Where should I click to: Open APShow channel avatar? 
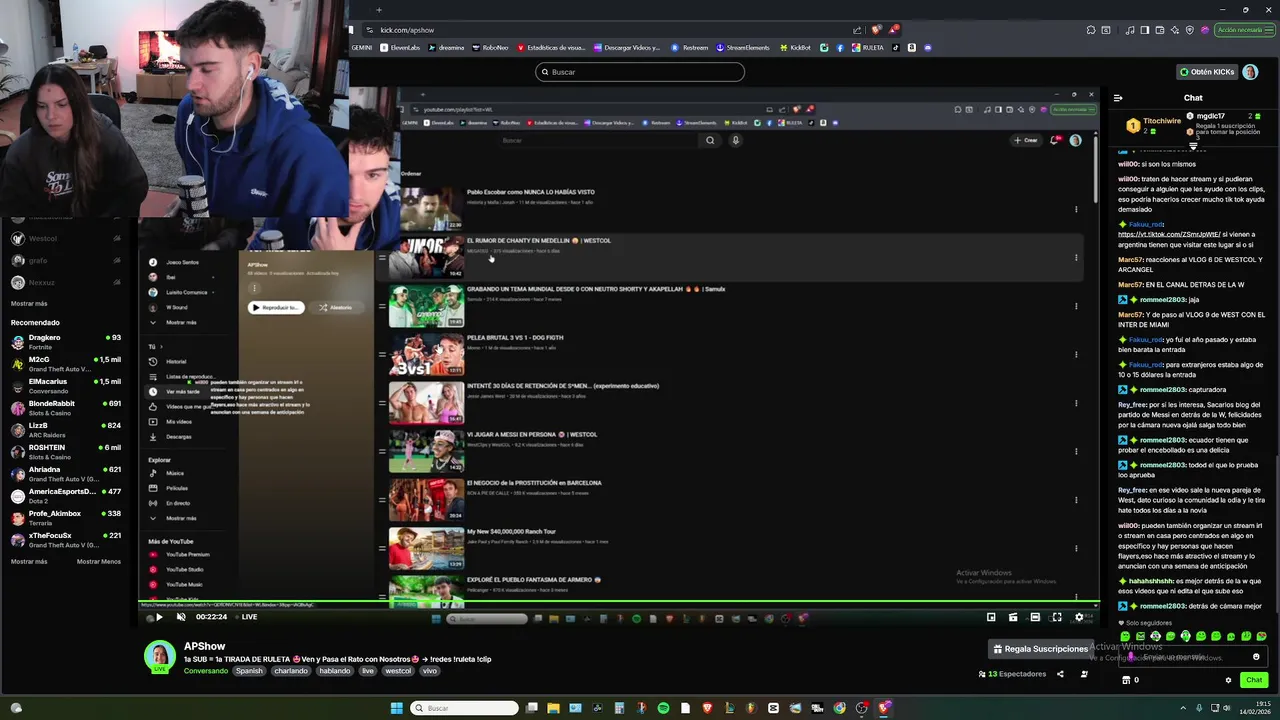tap(159, 656)
